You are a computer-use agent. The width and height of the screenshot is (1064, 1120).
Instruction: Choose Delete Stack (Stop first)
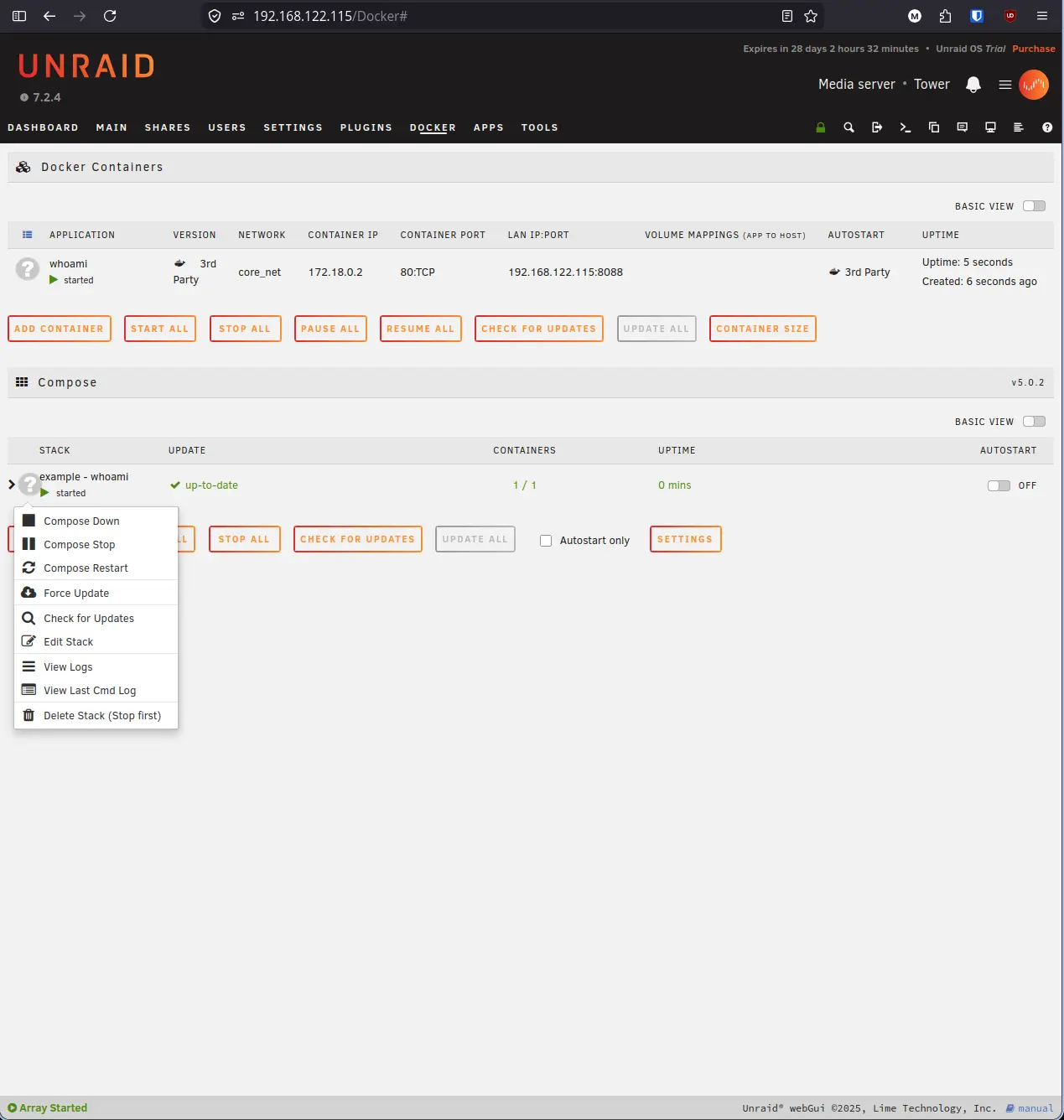click(96, 715)
